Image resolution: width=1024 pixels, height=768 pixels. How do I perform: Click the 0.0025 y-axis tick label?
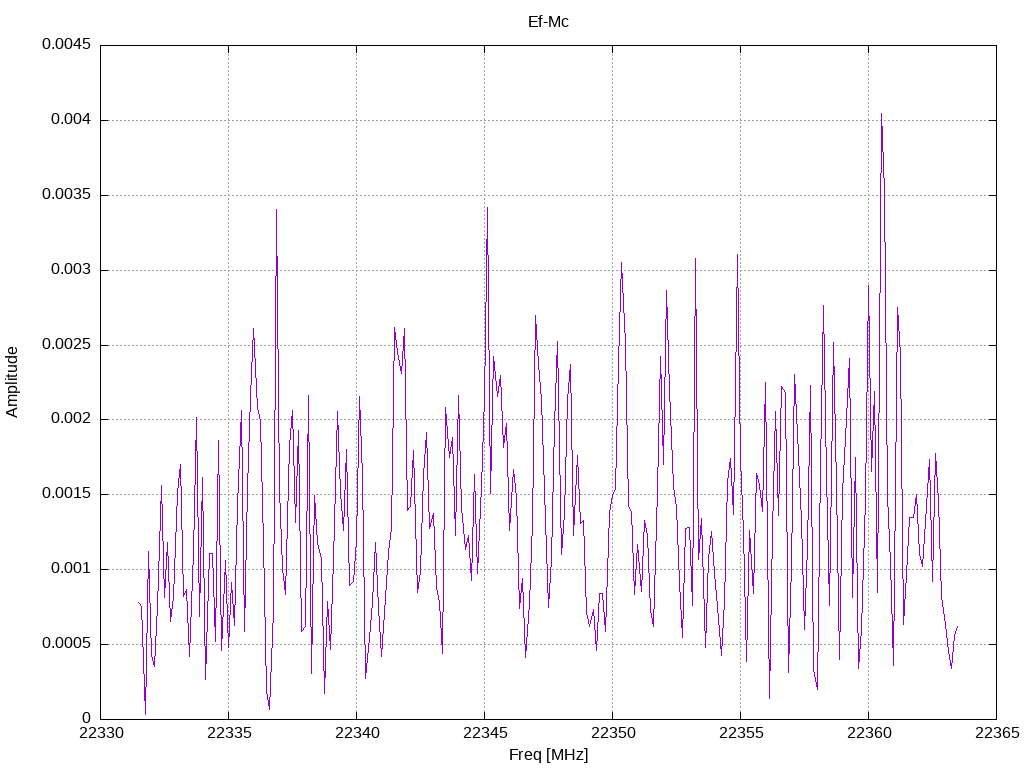click(x=67, y=344)
